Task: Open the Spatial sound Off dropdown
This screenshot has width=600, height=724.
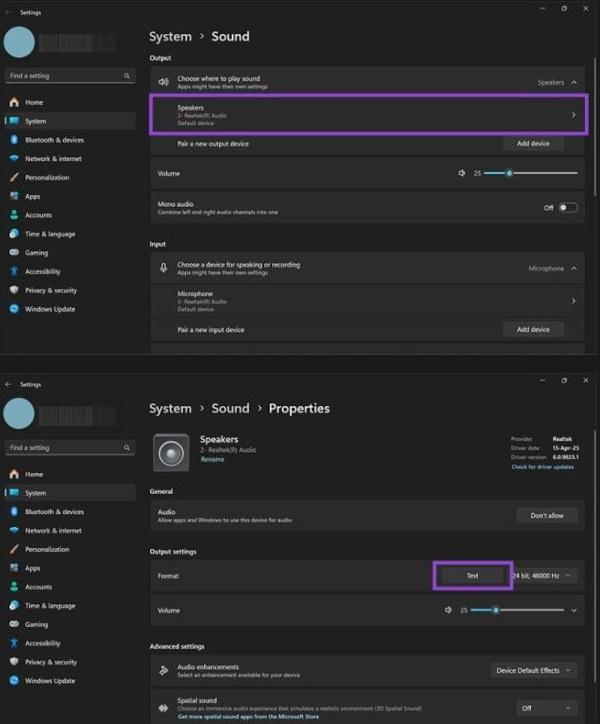Action: click(x=534, y=708)
